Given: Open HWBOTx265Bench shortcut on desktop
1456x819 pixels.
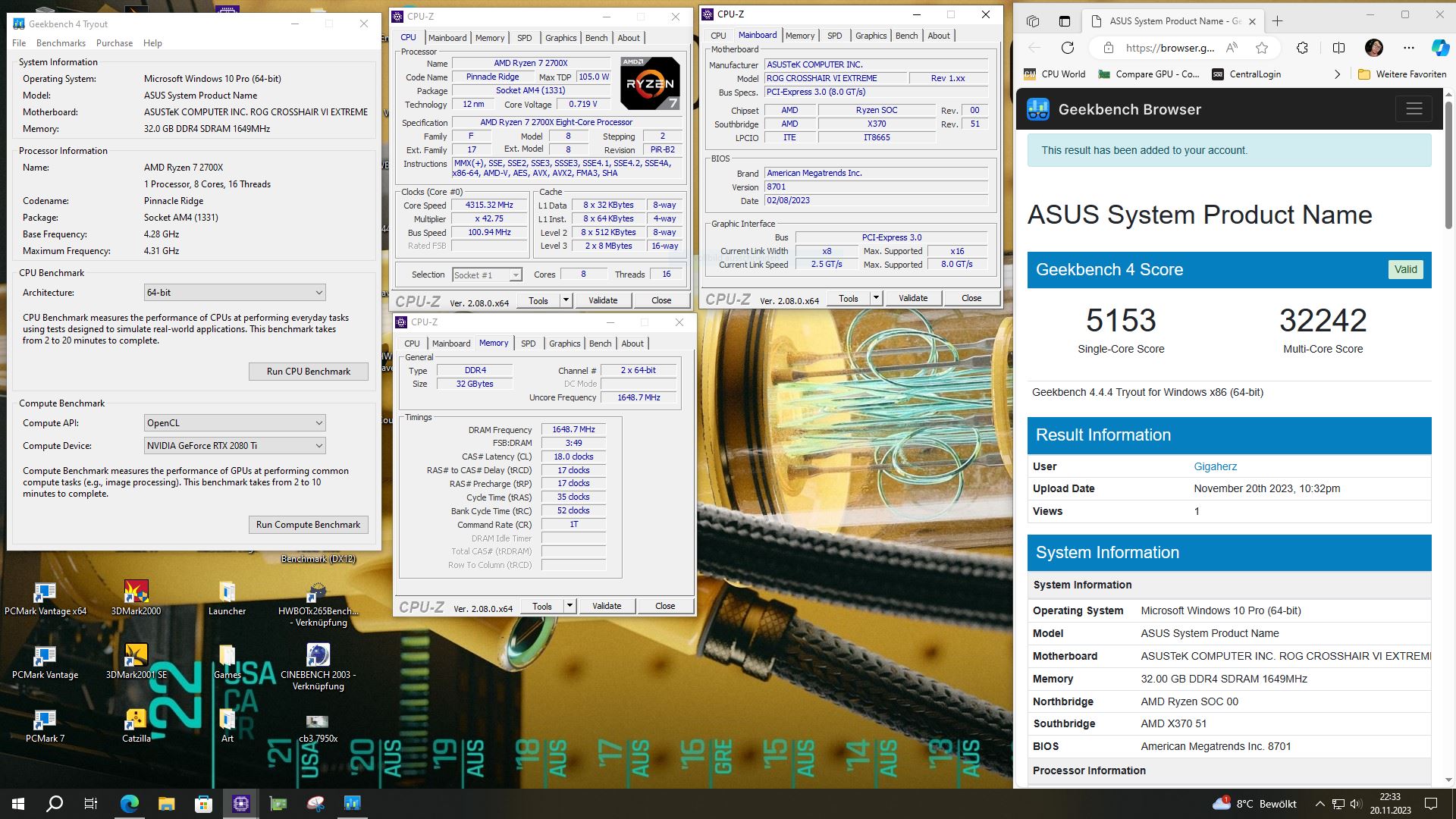Looking at the screenshot, I should coord(318,604).
